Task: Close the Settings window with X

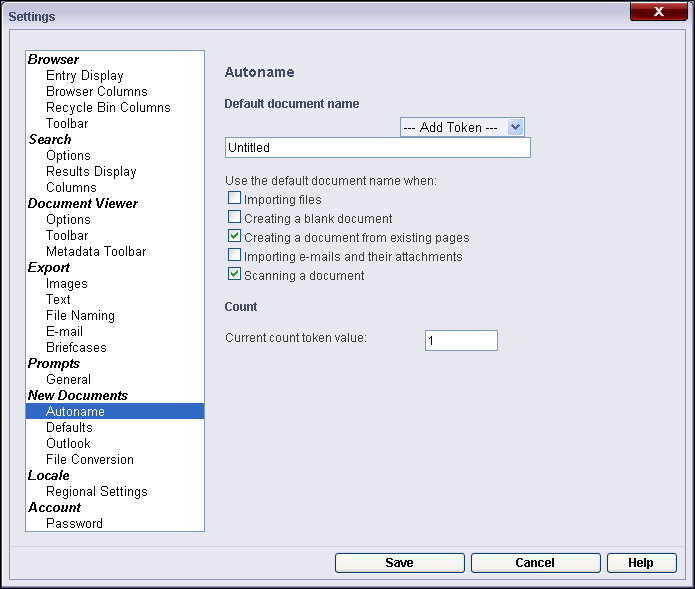Action: (x=659, y=11)
